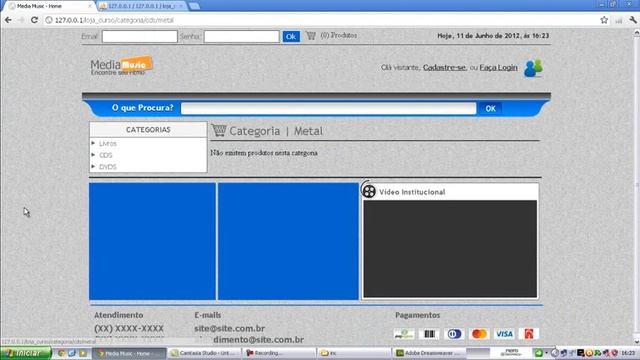Select the CATEGORIAS panel header

click(x=148, y=129)
